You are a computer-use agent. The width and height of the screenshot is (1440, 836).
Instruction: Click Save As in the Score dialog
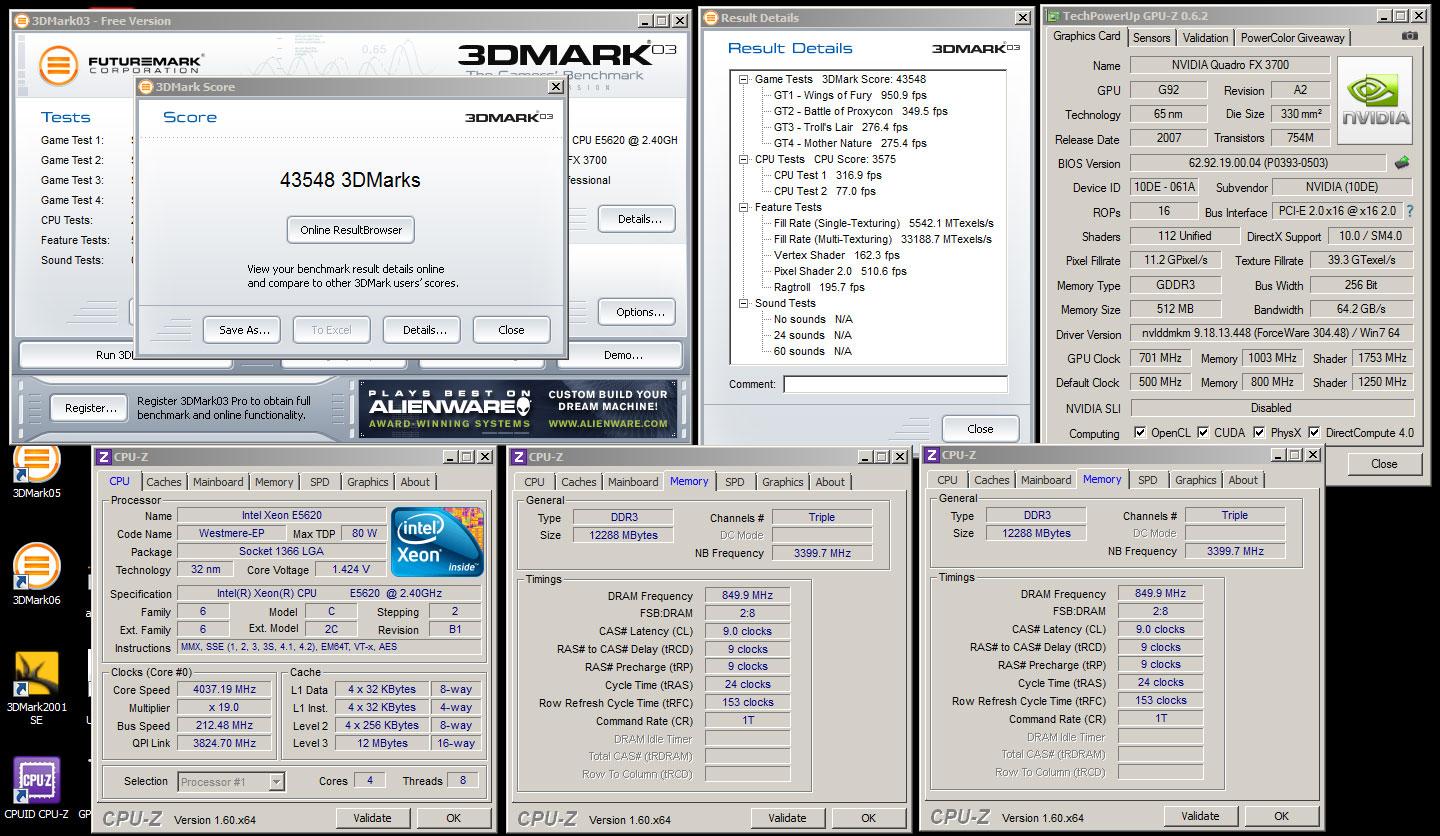click(244, 330)
